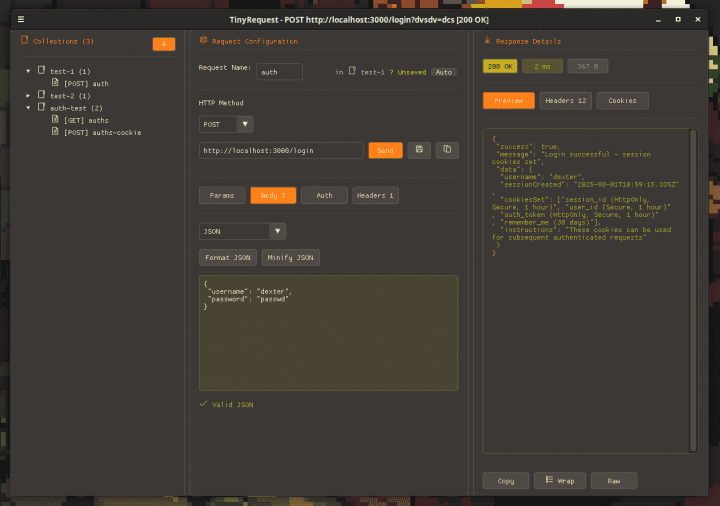Open the response Cookies tab

coord(622,100)
